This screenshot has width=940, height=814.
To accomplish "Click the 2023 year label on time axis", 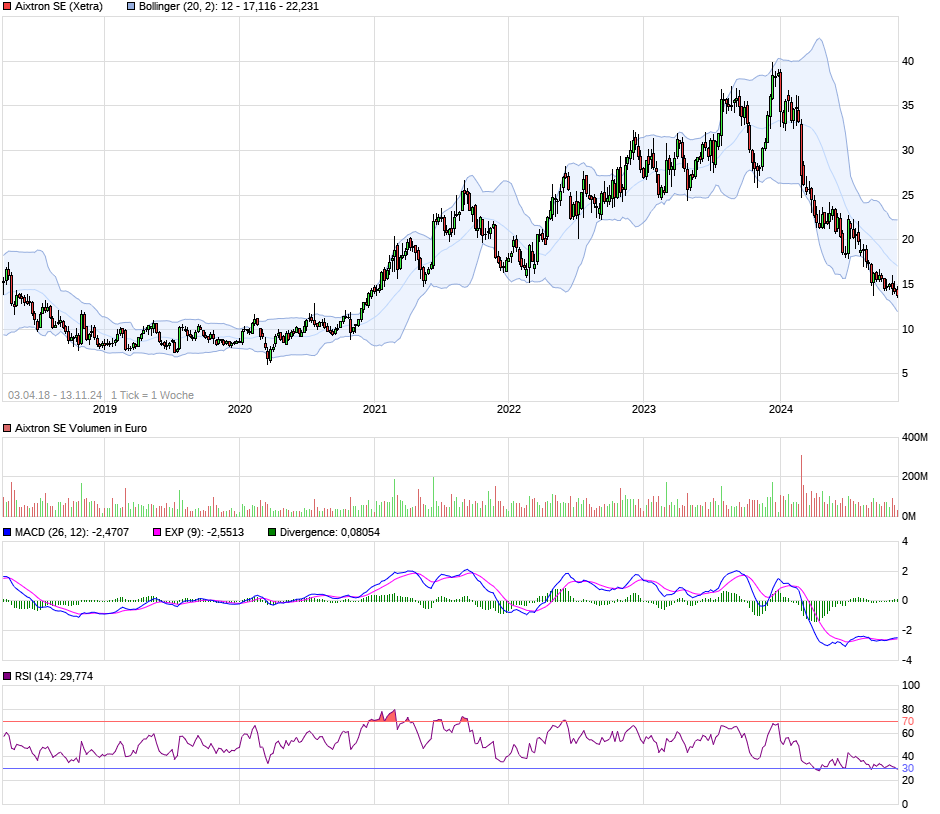I will (644, 409).
